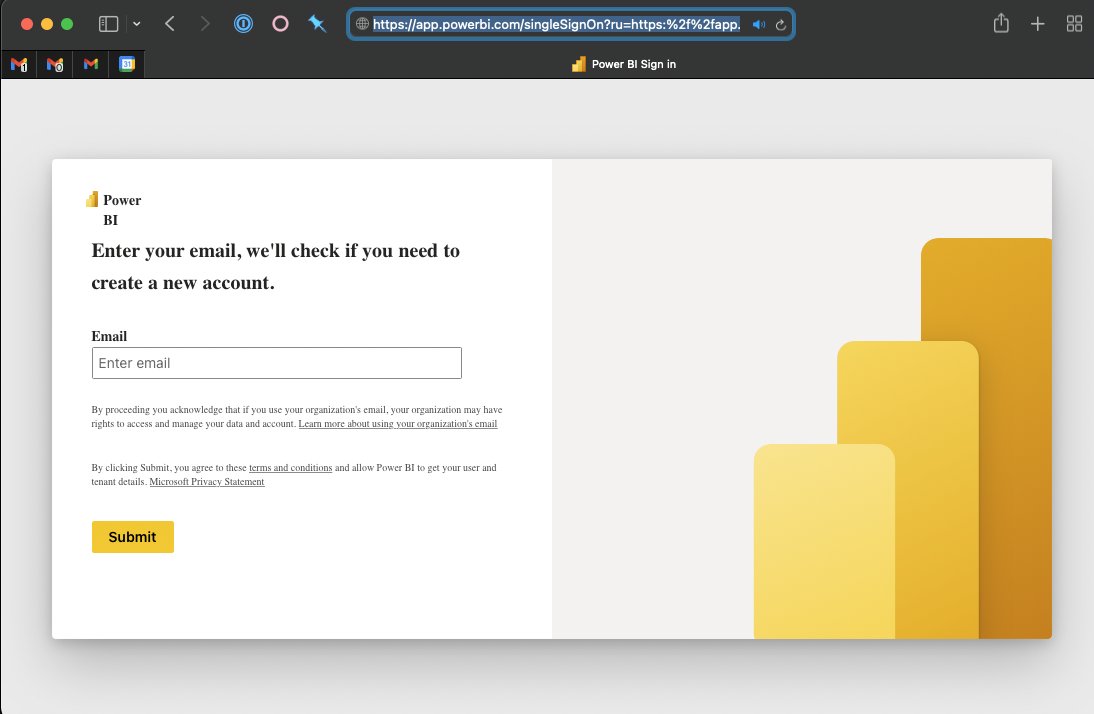Viewport: 1094px width, 714px height.
Task: Open Learn more about using your organization's email
Action: (x=398, y=424)
